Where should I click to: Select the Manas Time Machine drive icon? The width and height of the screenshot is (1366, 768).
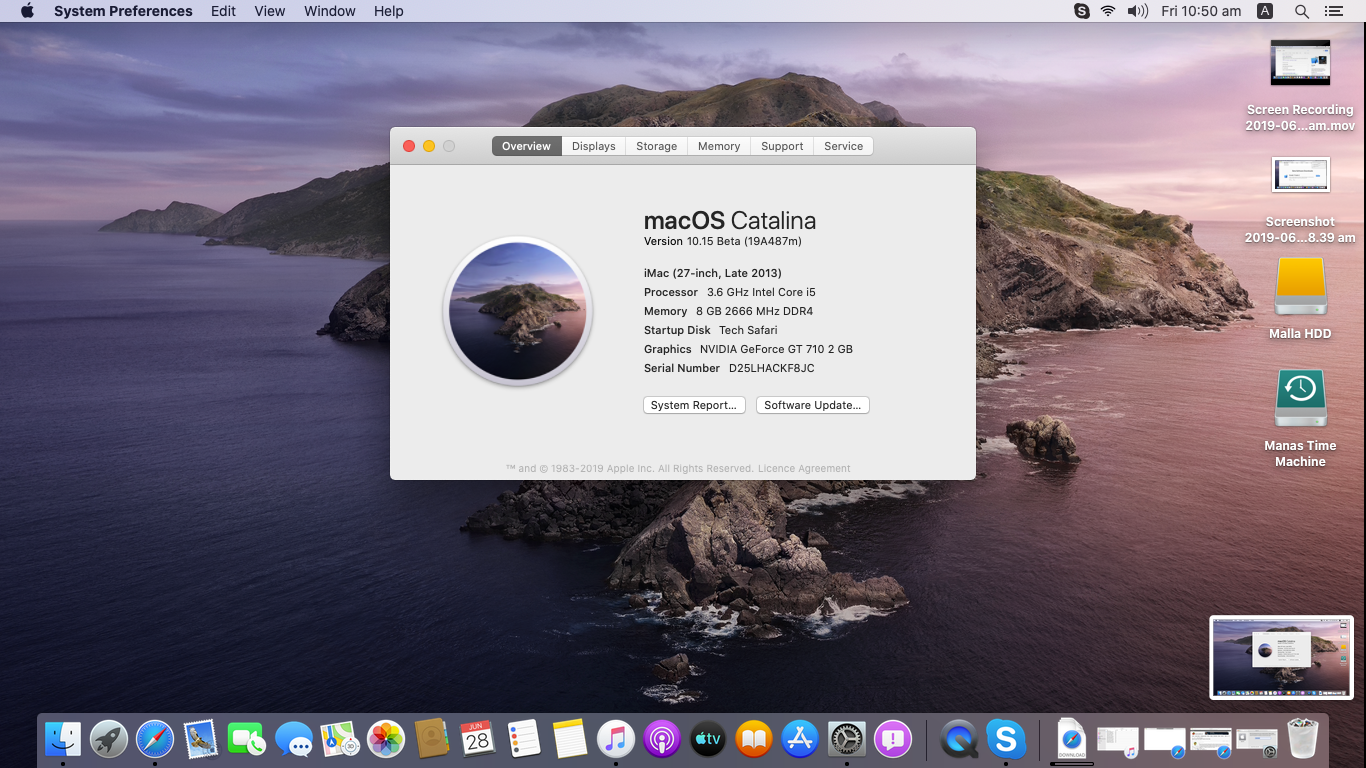tap(1300, 397)
